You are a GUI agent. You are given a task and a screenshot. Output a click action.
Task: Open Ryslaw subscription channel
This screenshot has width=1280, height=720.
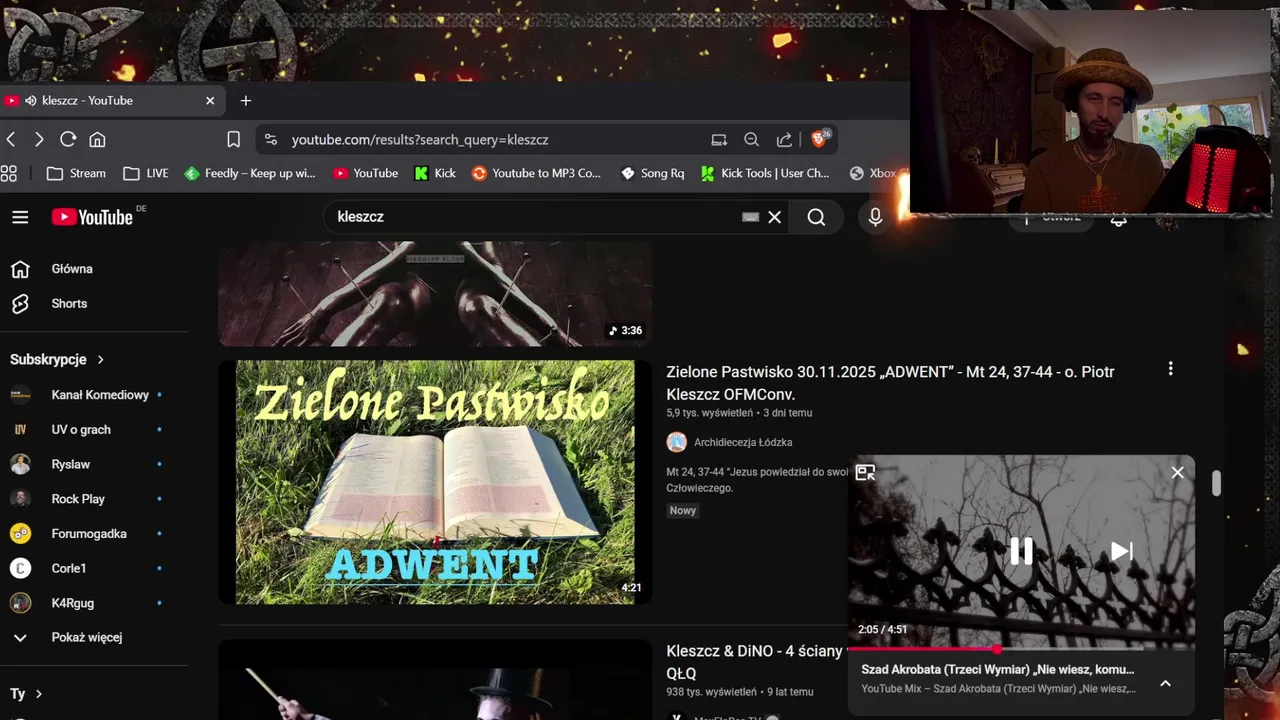[94, 464]
